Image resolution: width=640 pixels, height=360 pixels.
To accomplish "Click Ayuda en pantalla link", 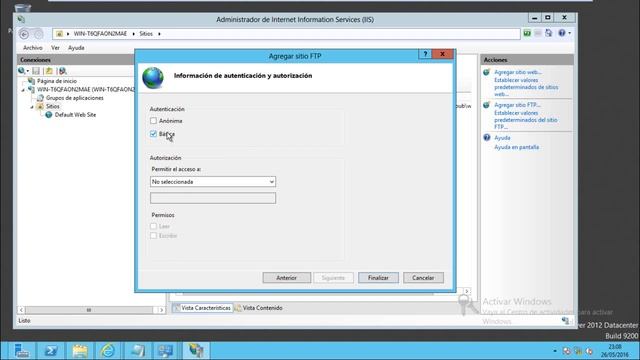I will pyautogui.click(x=516, y=147).
